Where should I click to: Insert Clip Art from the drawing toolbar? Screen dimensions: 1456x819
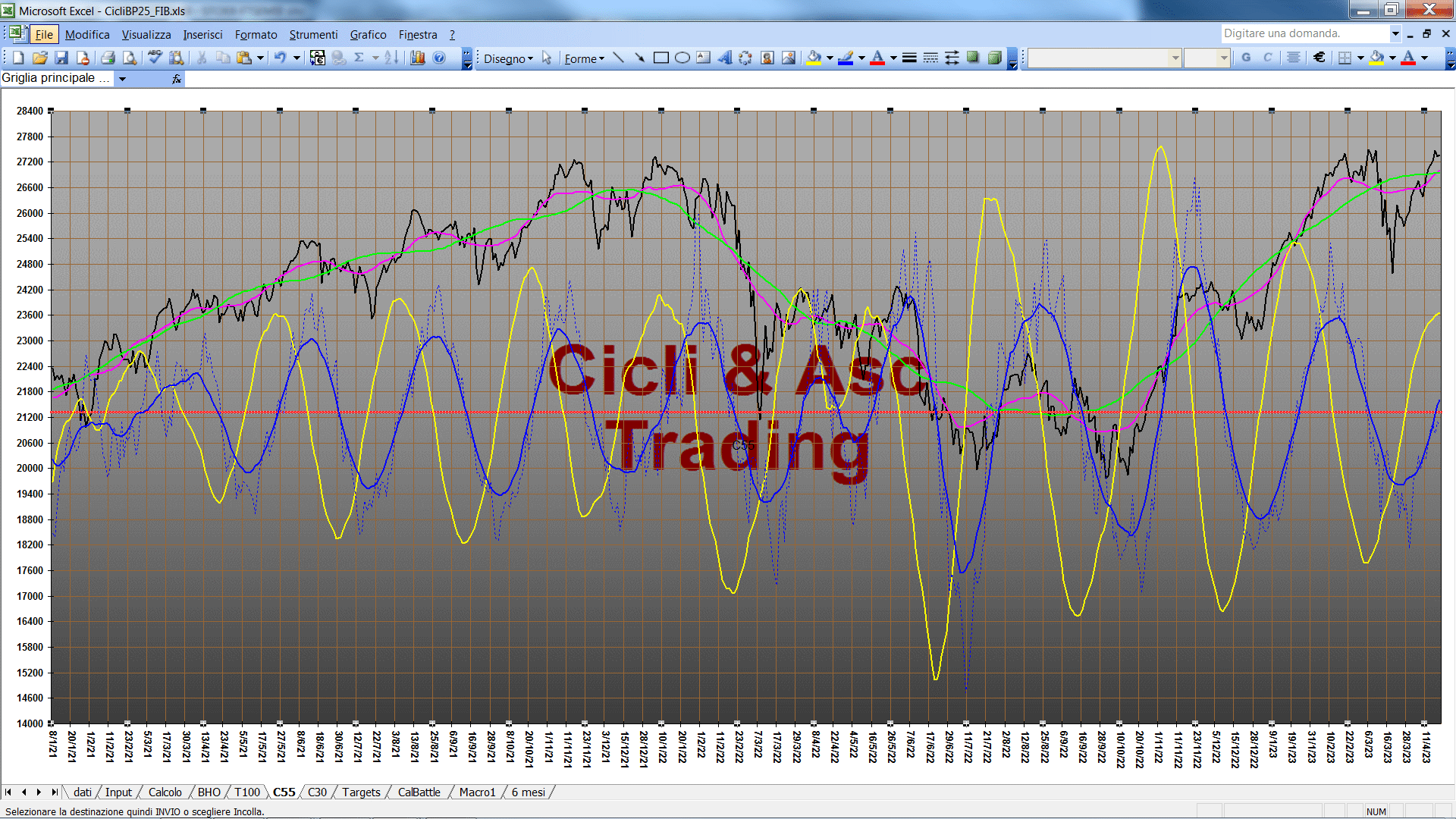[767, 58]
